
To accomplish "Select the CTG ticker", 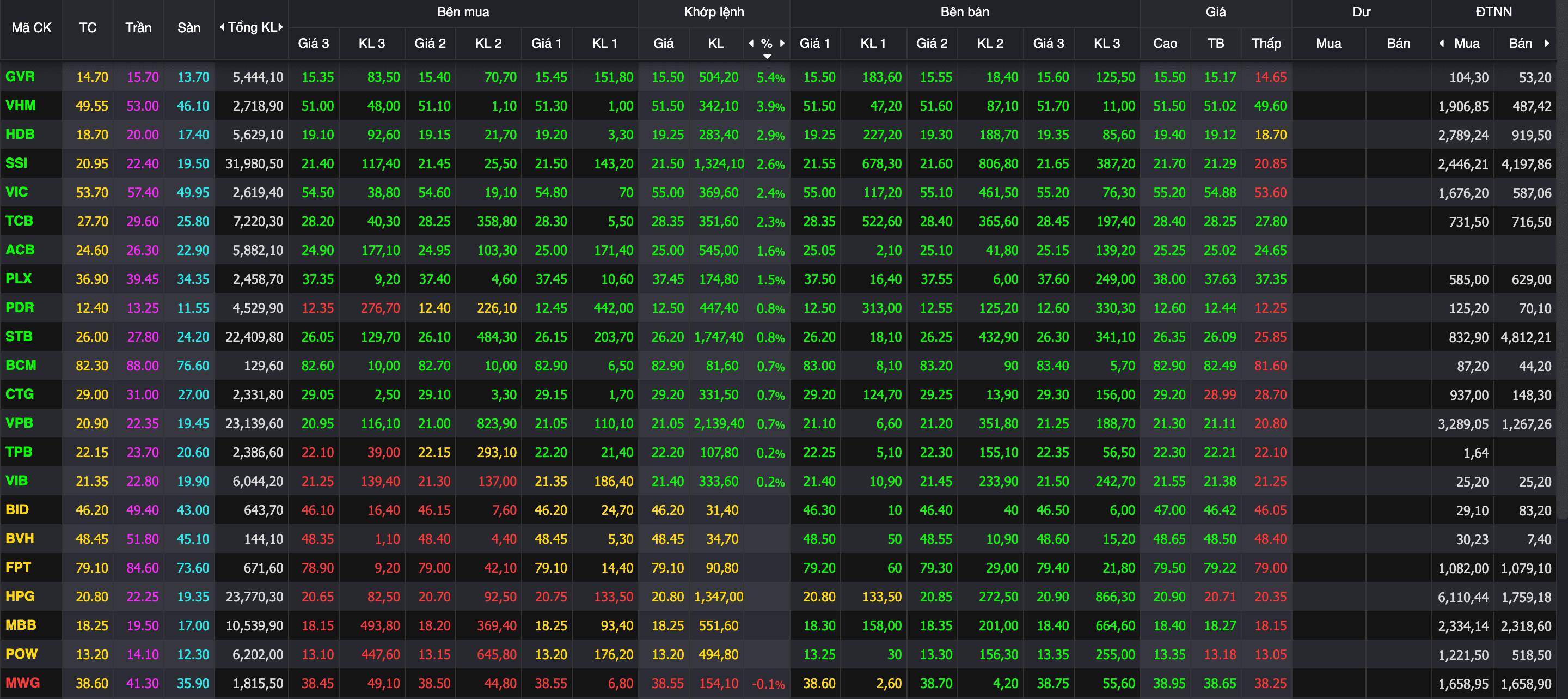I will pos(20,394).
